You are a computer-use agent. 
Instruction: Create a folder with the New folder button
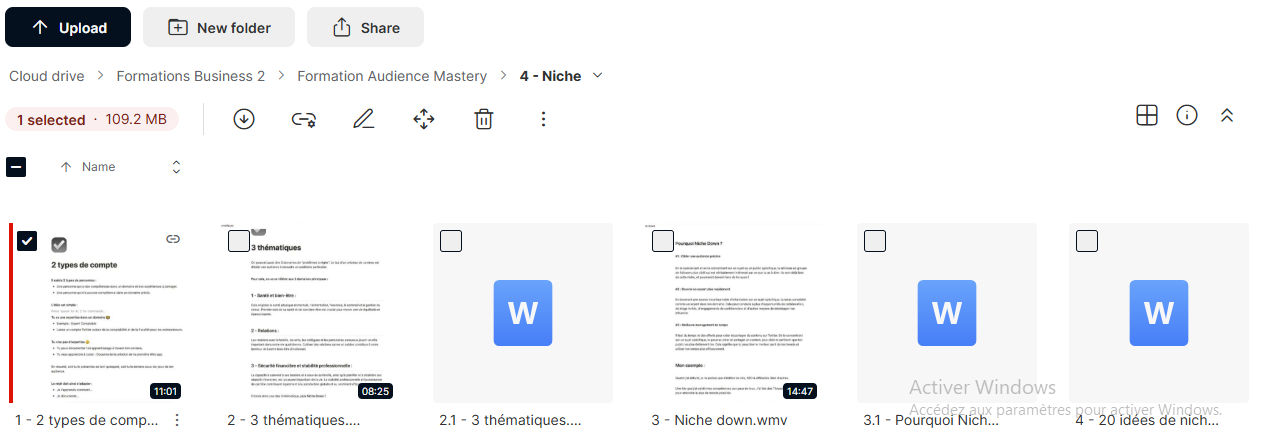219,27
